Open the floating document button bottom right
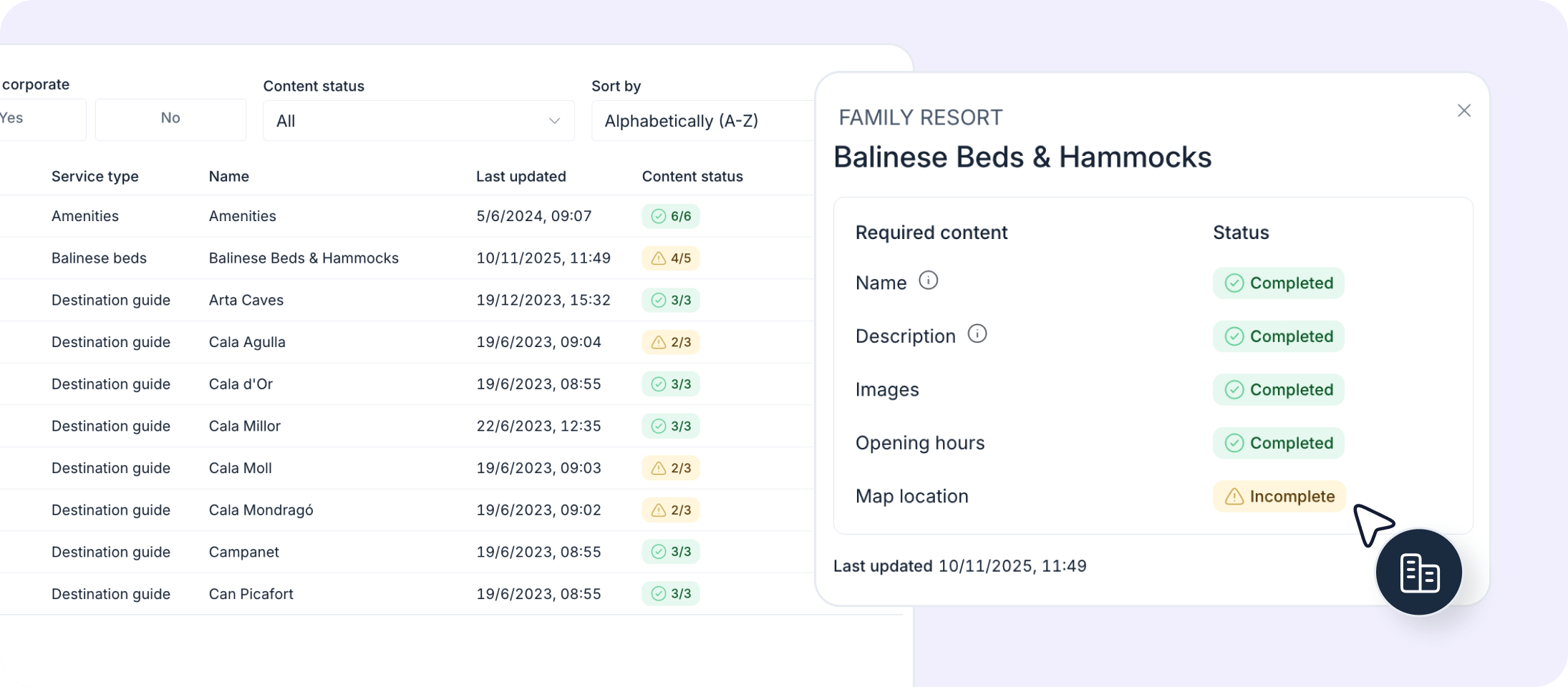The image size is (1568, 687). coord(1419,572)
